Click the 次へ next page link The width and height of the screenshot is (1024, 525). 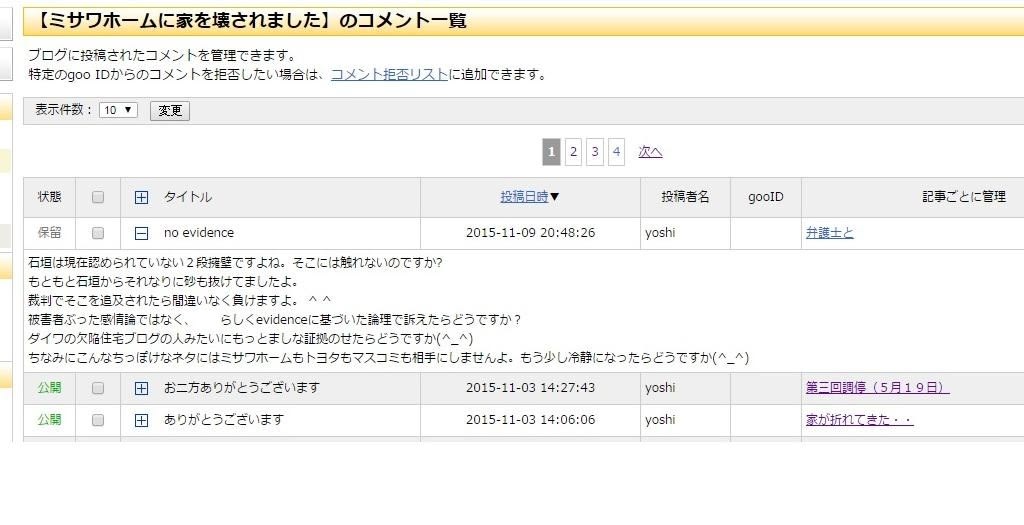(x=650, y=152)
